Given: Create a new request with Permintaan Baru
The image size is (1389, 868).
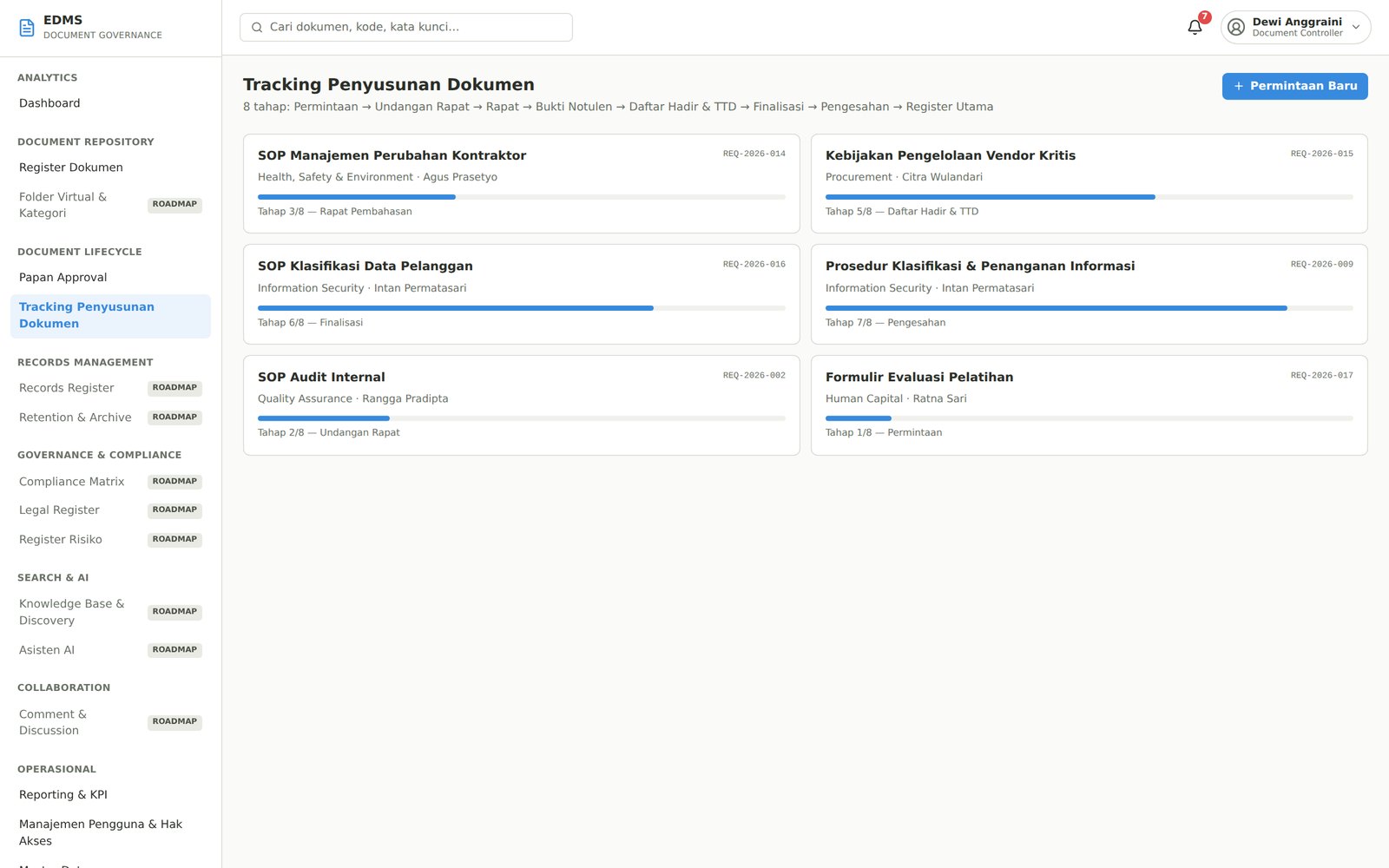Looking at the screenshot, I should [x=1294, y=86].
